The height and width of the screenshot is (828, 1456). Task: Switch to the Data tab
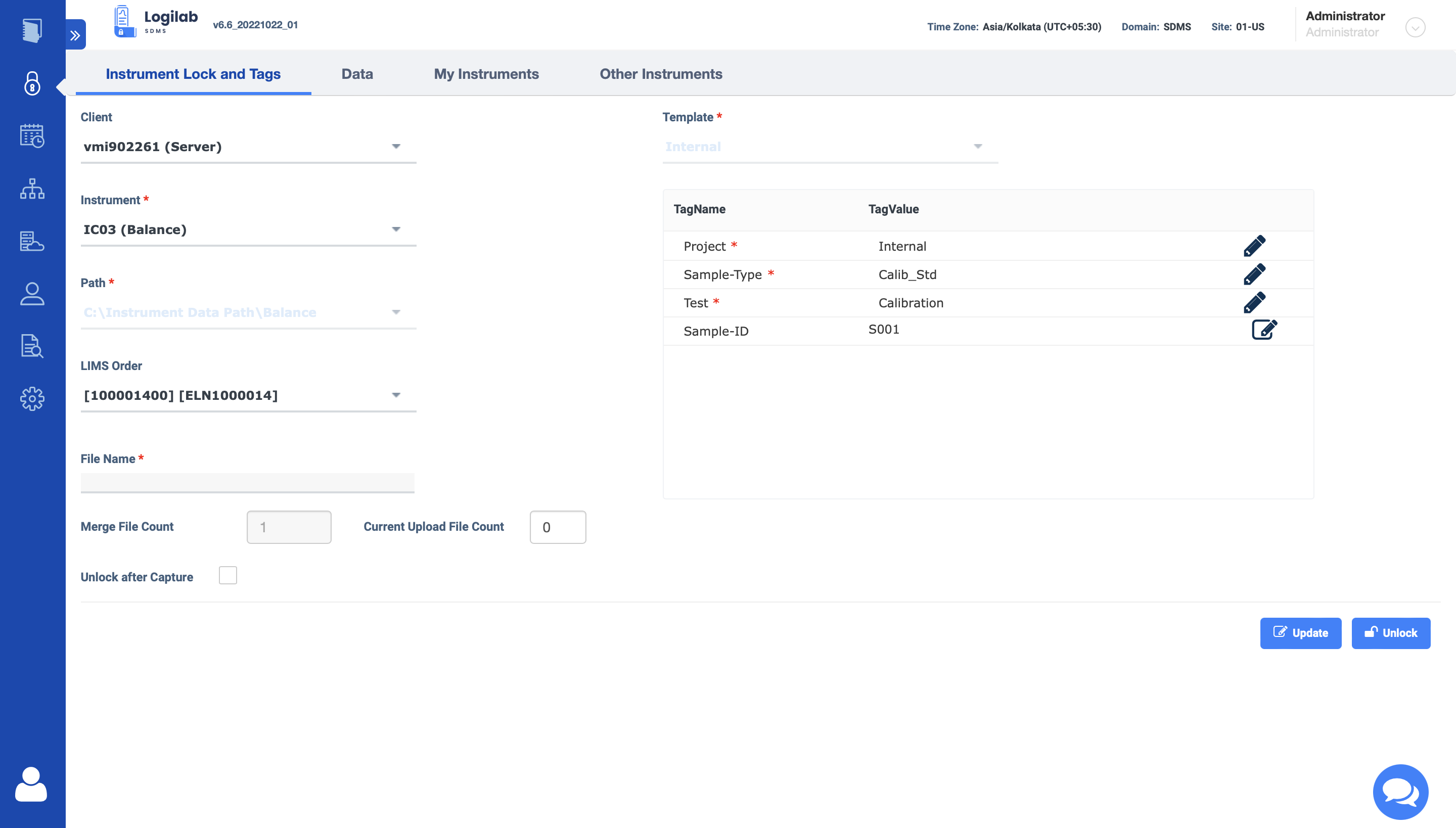point(357,74)
